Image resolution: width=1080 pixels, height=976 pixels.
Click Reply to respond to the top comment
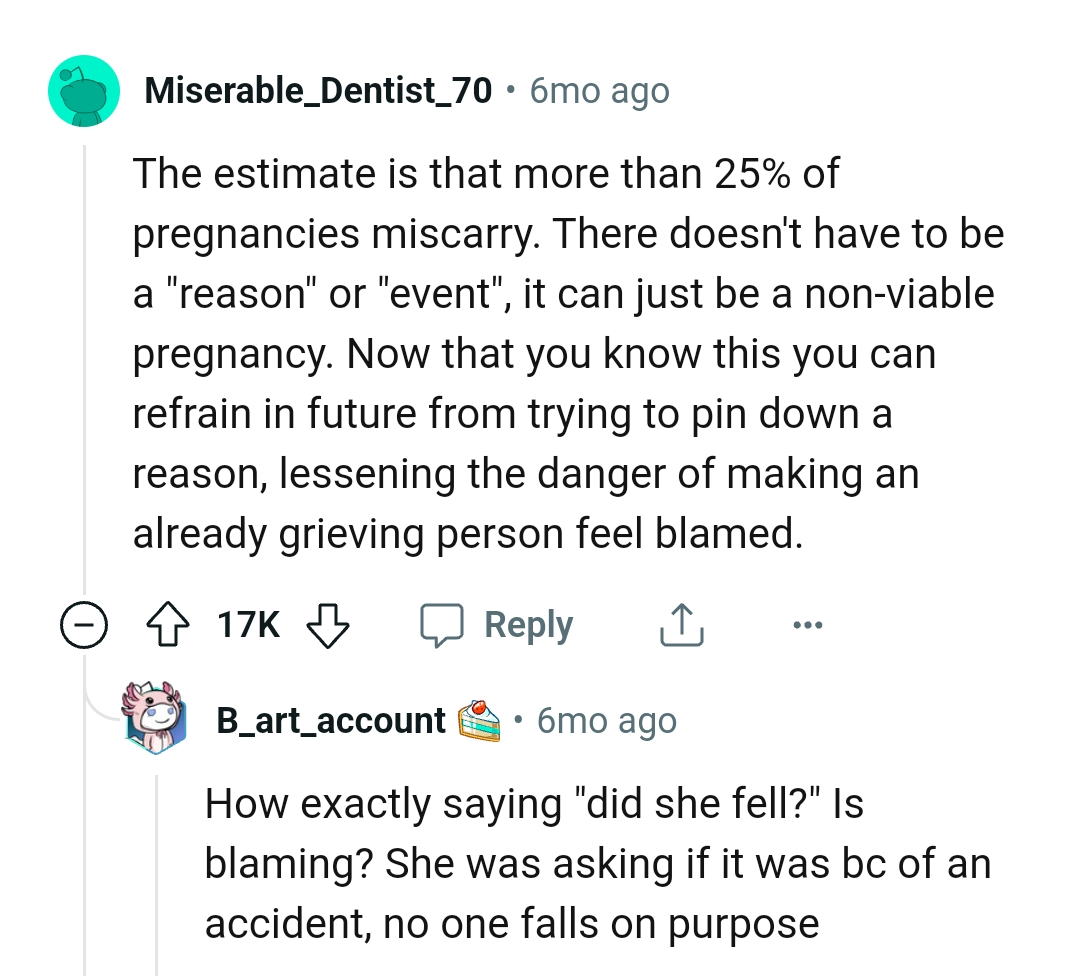pyautogui.click(x=528, y=623)
